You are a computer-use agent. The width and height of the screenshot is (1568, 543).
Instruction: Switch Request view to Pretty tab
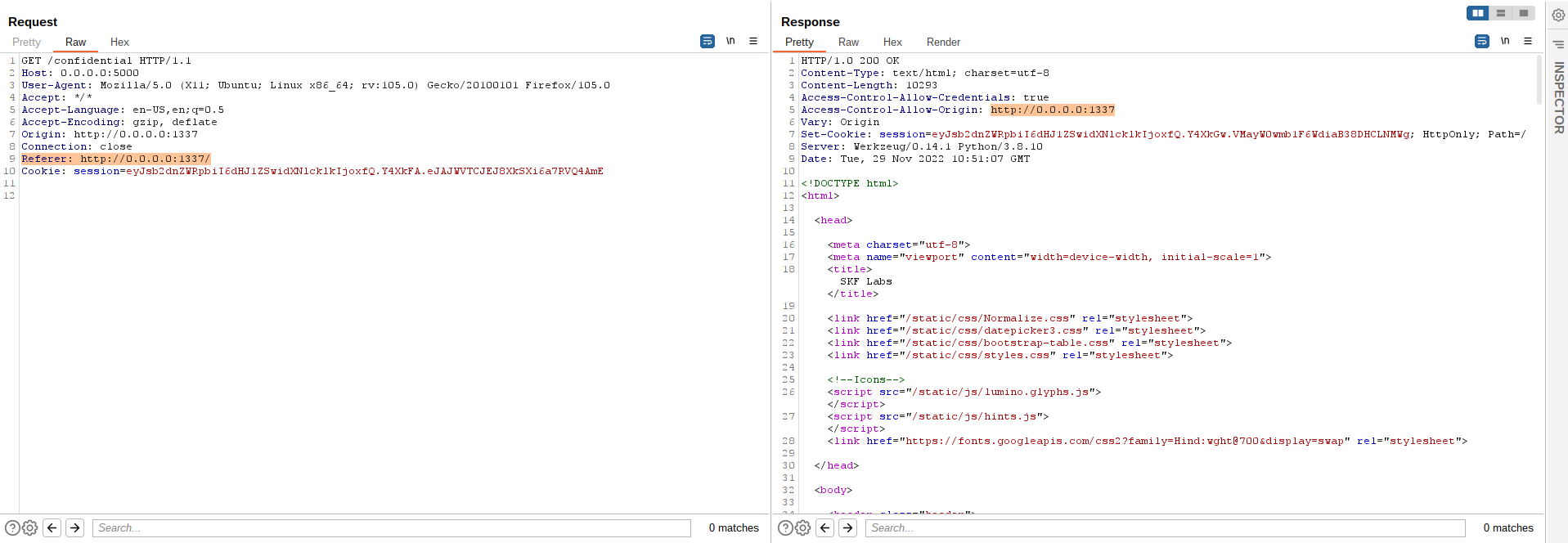click(x=26, y=42)
